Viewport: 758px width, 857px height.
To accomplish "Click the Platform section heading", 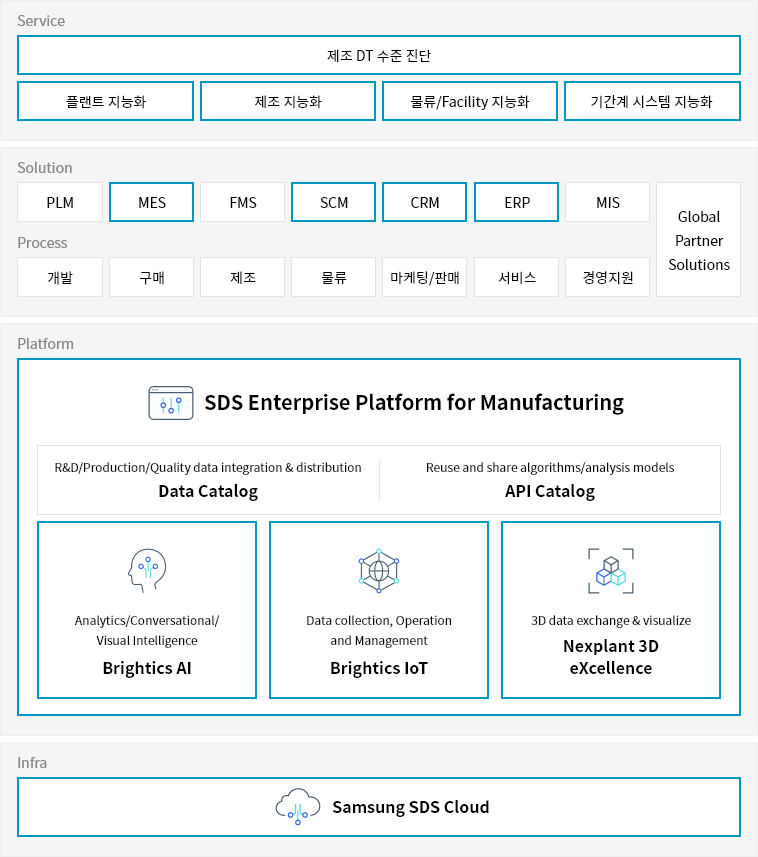I will point(45,344).
